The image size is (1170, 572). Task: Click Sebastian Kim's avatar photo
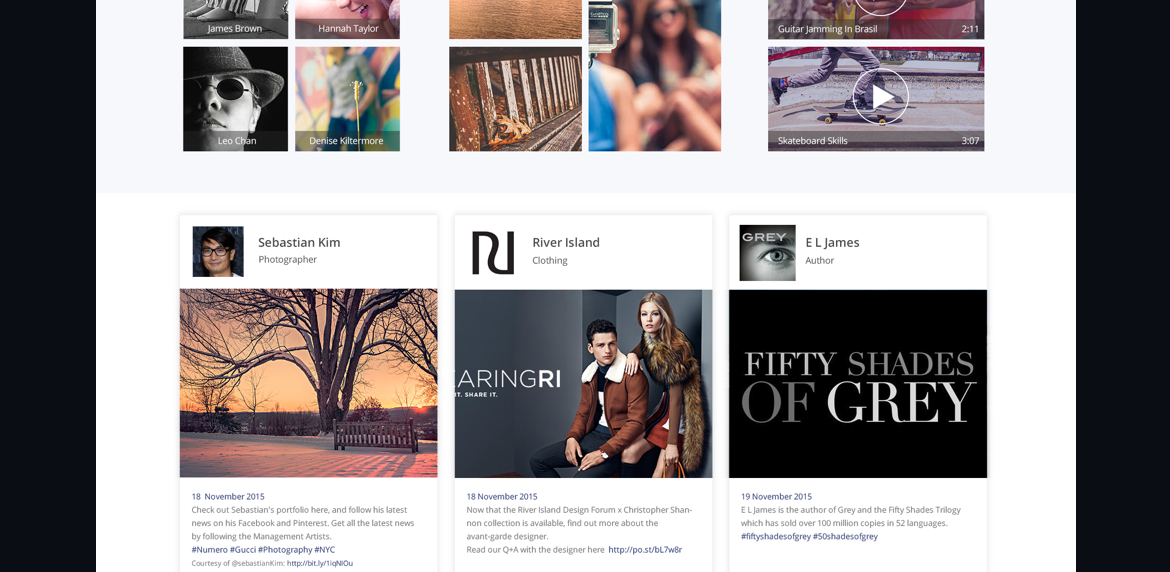pos(218,251)
